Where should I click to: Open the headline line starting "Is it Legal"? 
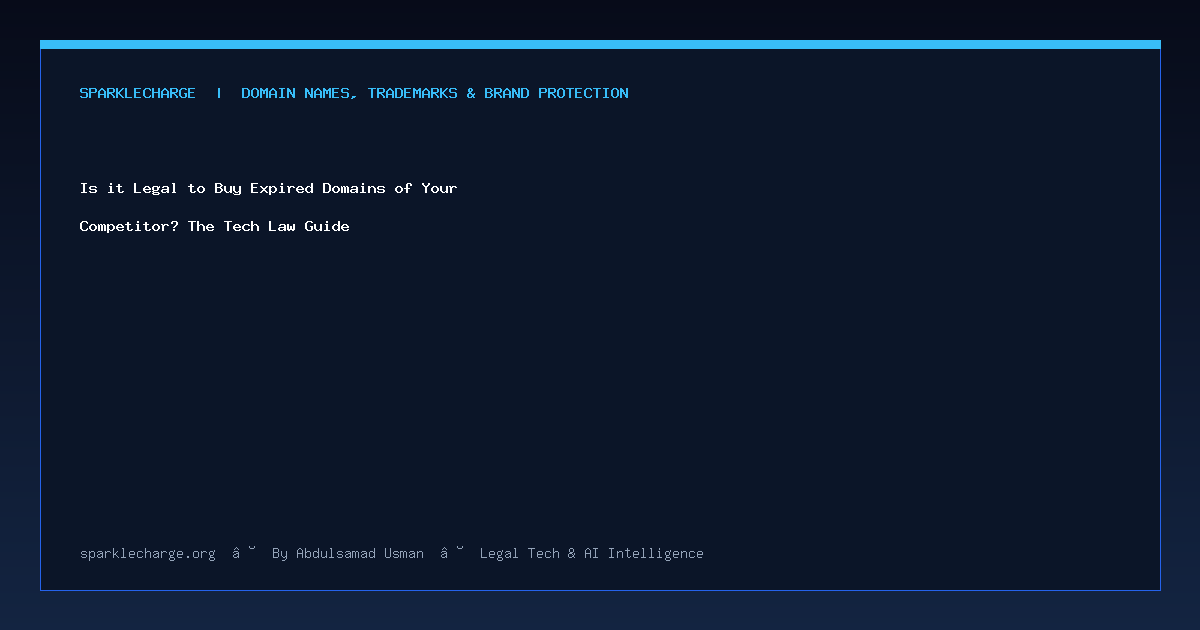tap(269, 188)
